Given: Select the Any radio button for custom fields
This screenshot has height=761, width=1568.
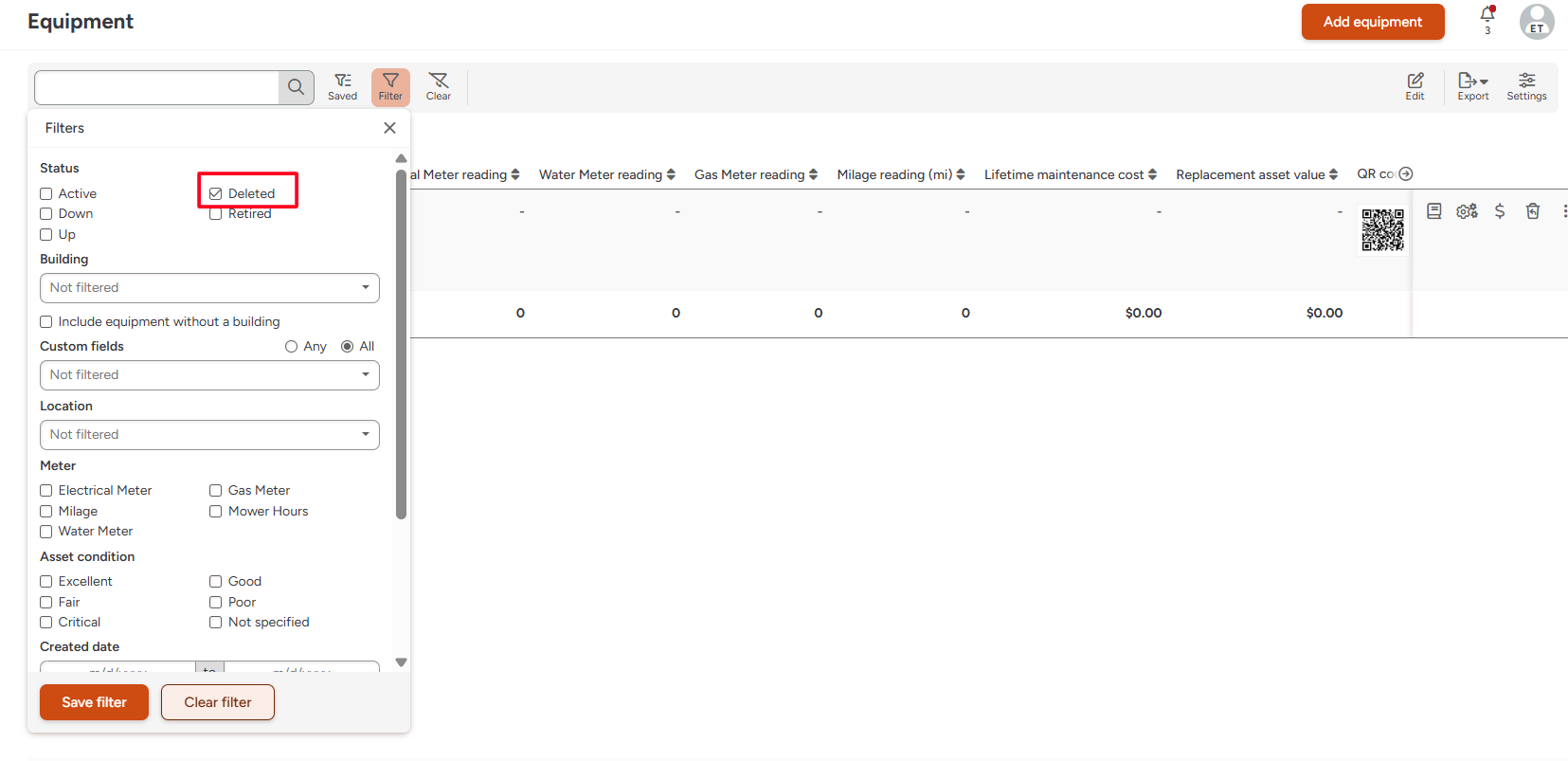Looking at the screenshot, I should (x=292, y=347).
